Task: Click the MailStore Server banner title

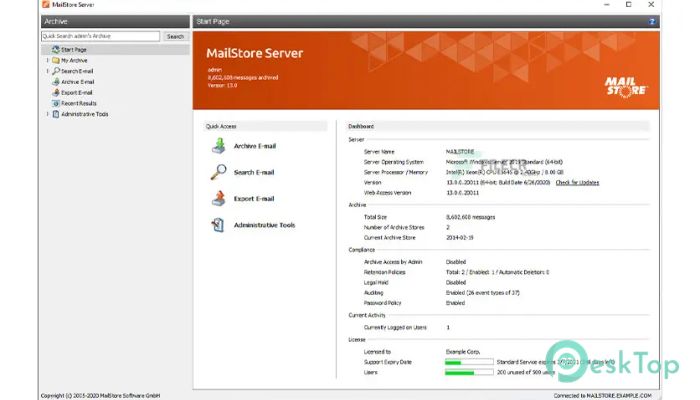Action: coord(254,53)
